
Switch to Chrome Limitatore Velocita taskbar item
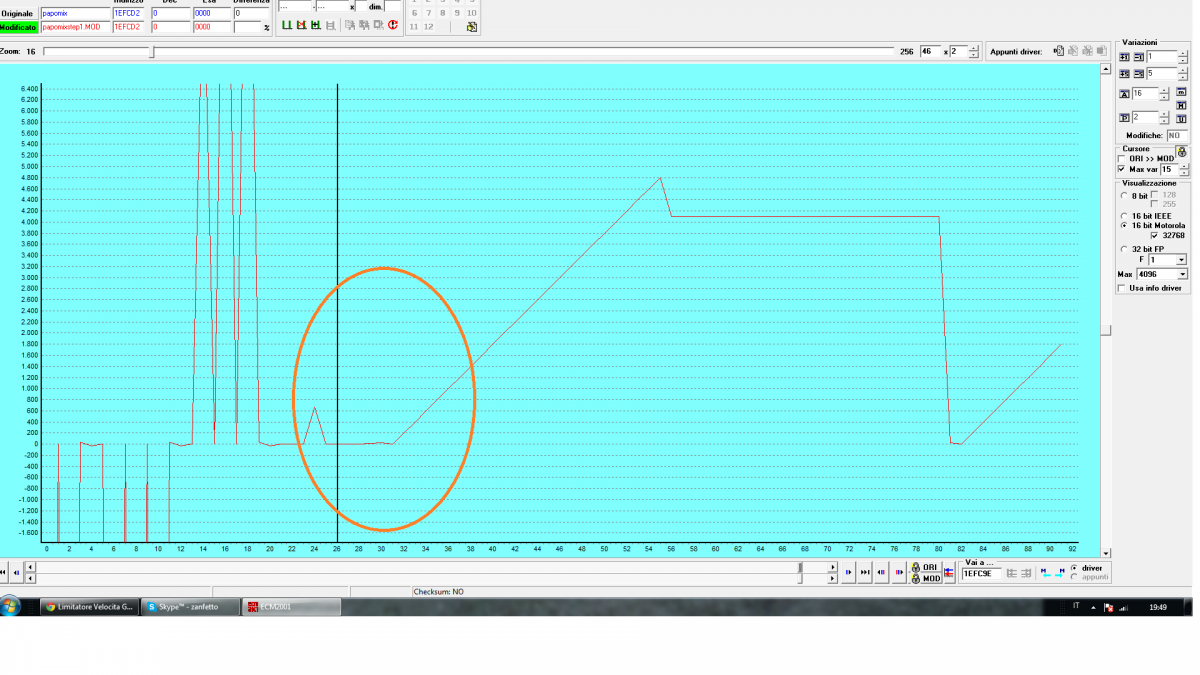(x=90, y=606)
